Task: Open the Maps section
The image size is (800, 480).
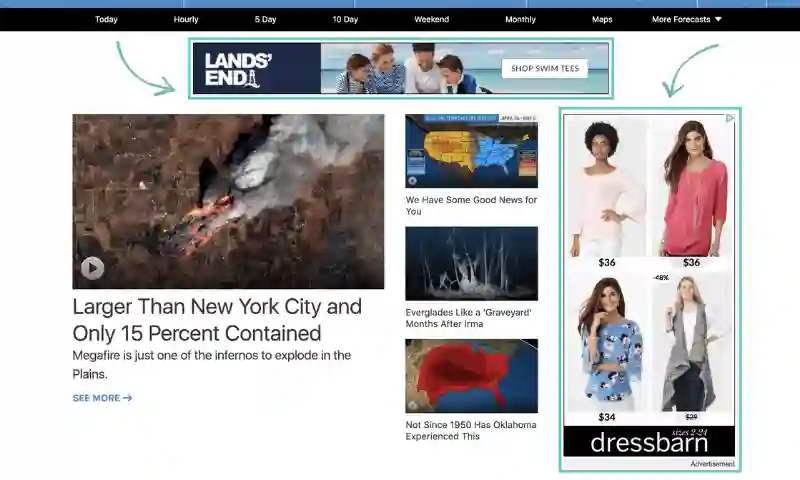Action: (x=602, y=19)
